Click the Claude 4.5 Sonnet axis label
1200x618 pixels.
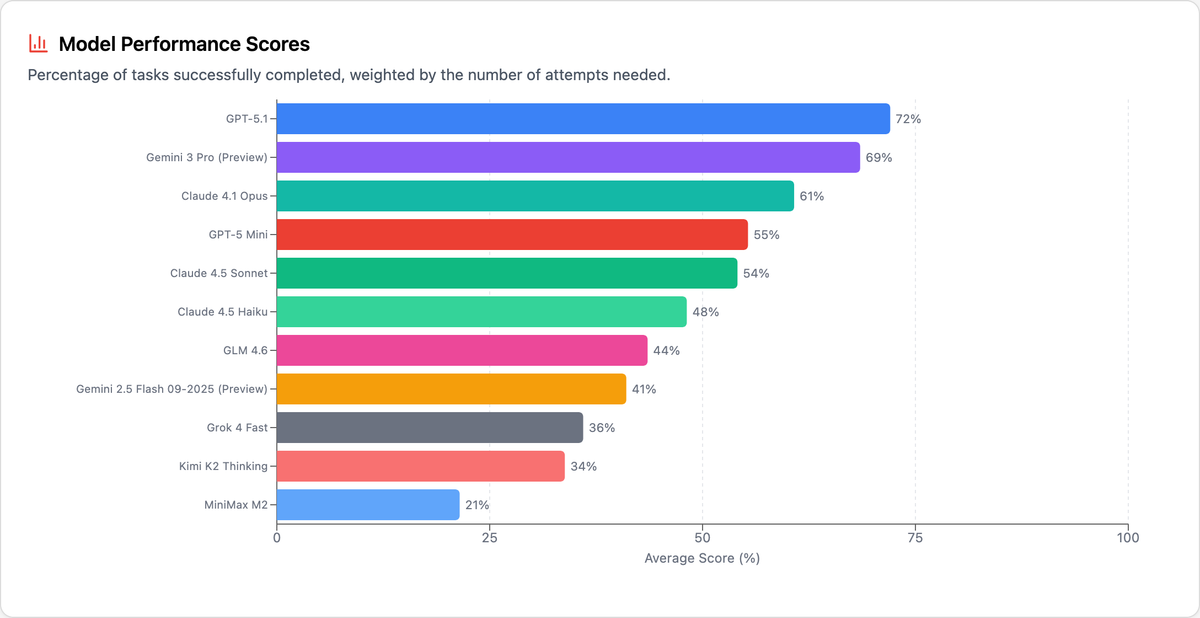pos(219,273)
